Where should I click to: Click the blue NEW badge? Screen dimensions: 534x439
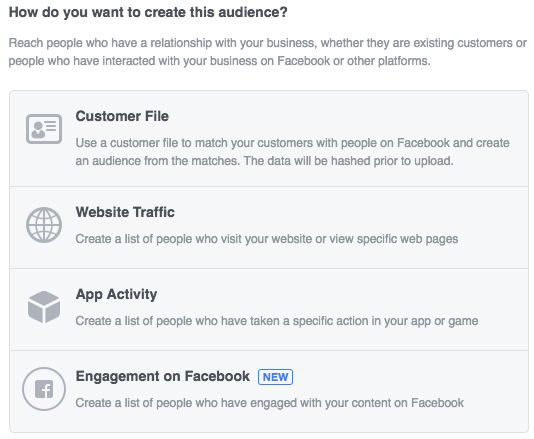point(275,377)
